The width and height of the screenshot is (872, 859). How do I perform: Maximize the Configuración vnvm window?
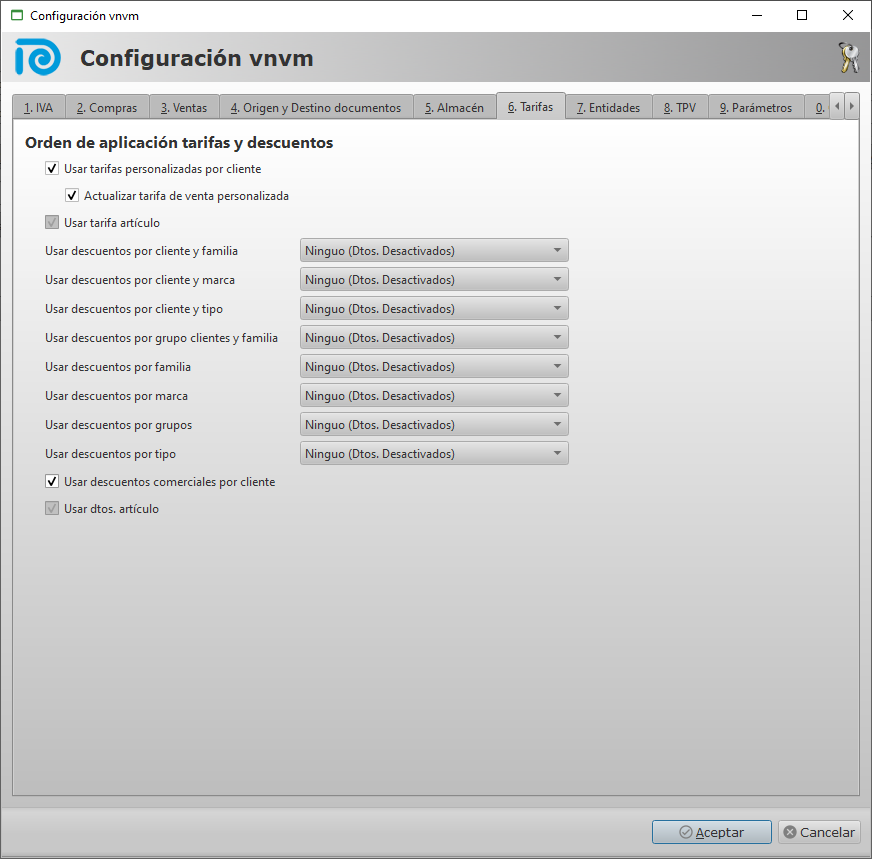802,16
